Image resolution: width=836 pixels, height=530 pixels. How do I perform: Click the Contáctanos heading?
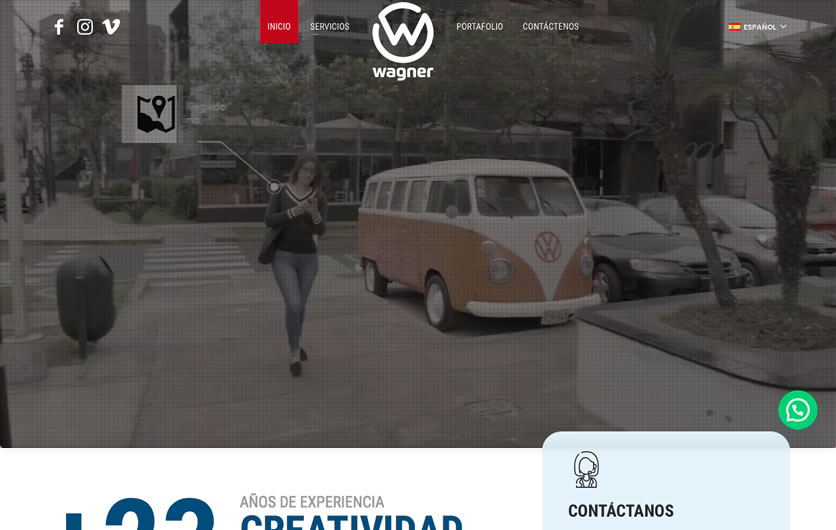(621, 511)
